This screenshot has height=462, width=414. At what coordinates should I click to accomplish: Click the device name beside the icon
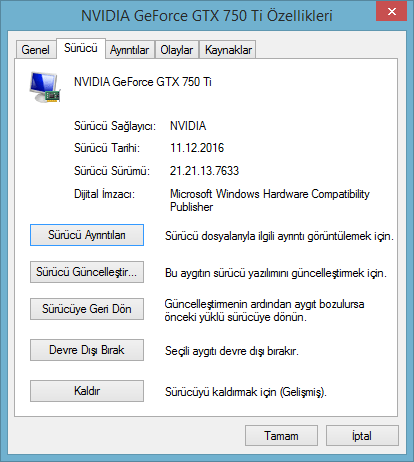tap(143, 82)
